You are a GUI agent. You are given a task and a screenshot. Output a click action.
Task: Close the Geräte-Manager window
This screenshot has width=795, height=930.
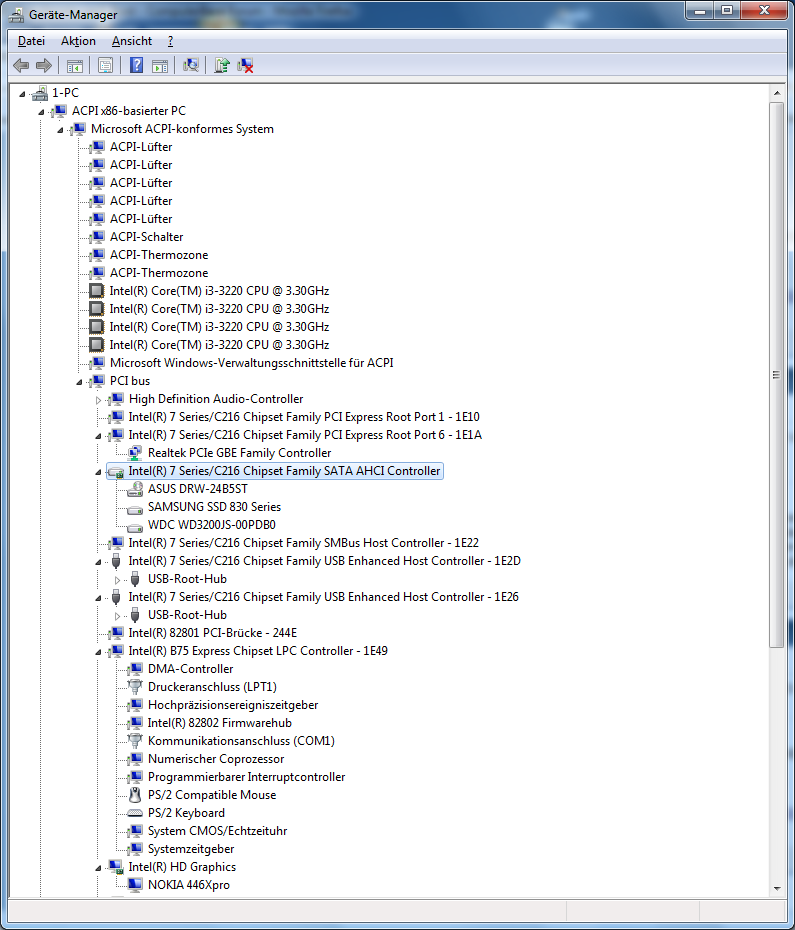tap(764, 11)
